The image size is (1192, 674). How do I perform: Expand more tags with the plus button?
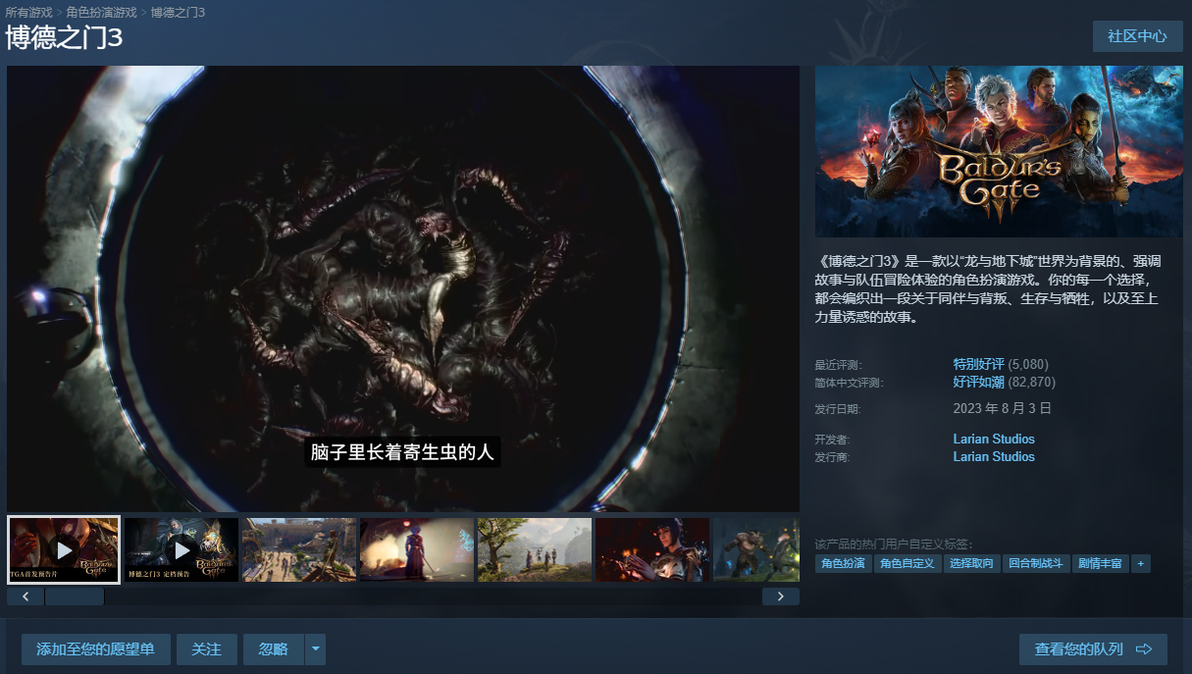pyautogui.click(x=1140, y=563)
